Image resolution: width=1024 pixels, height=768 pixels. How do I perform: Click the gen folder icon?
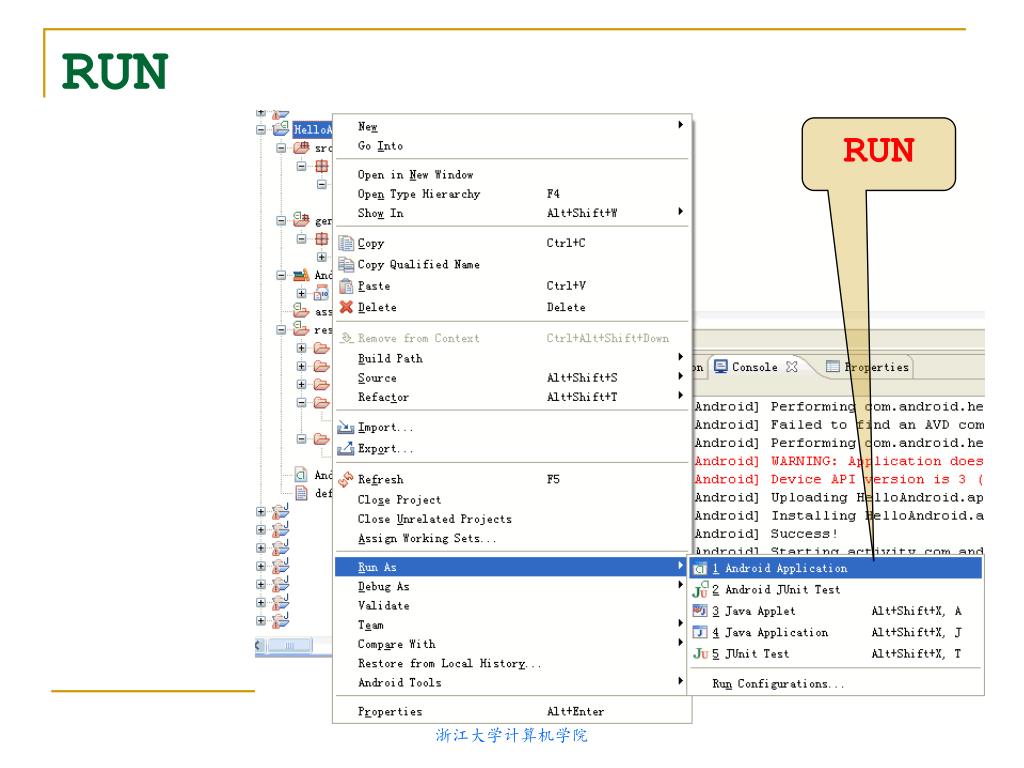301,219
